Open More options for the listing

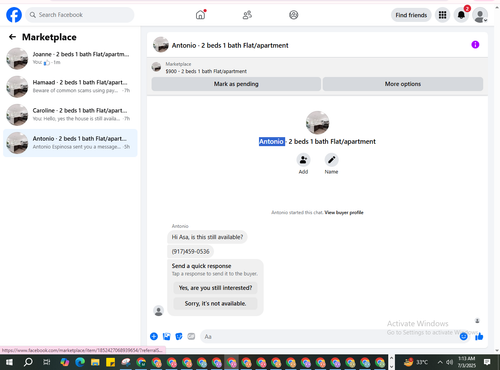coord(403,84)
